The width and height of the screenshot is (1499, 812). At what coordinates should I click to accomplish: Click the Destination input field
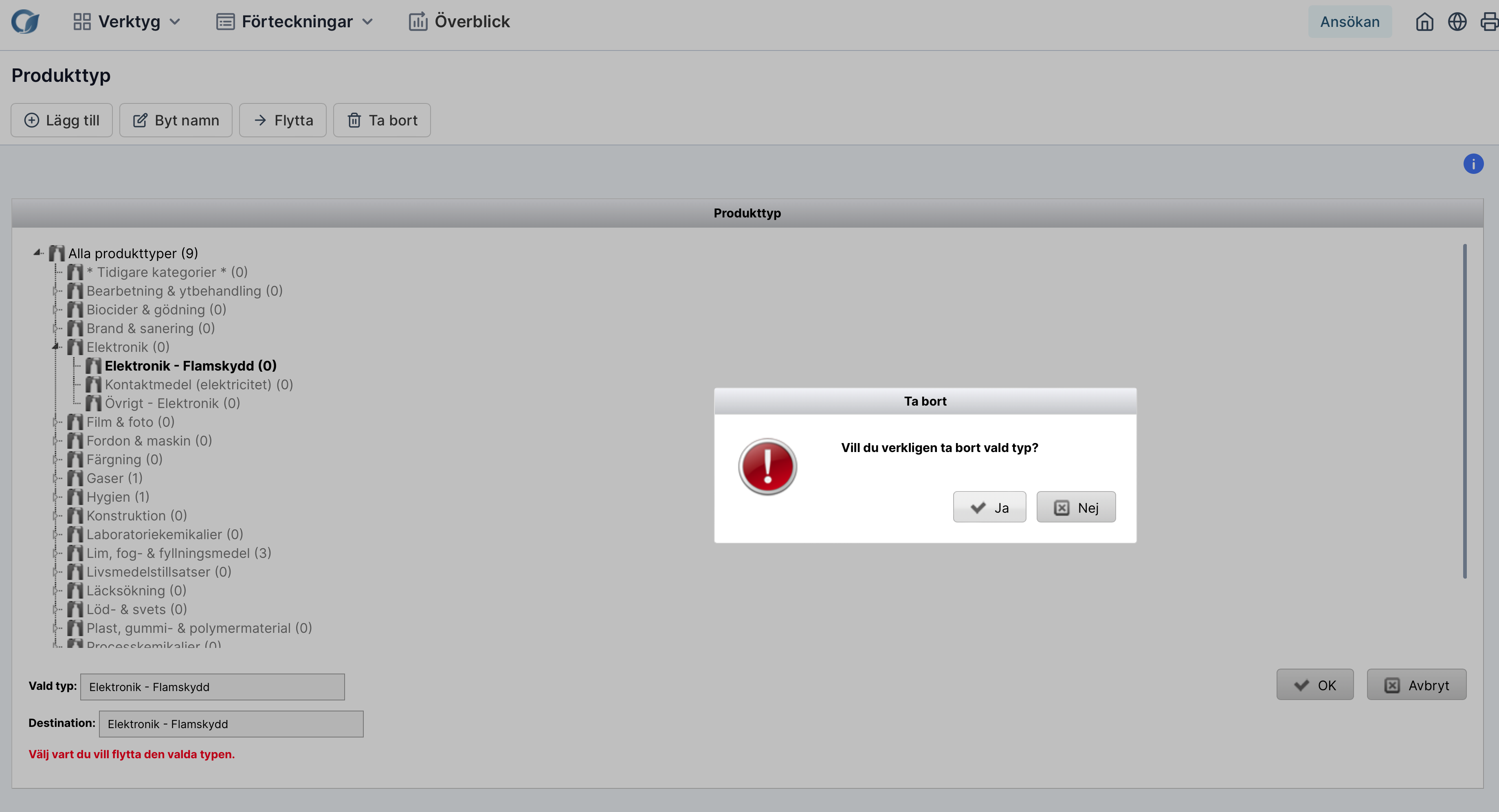click(x=231, y=724)
